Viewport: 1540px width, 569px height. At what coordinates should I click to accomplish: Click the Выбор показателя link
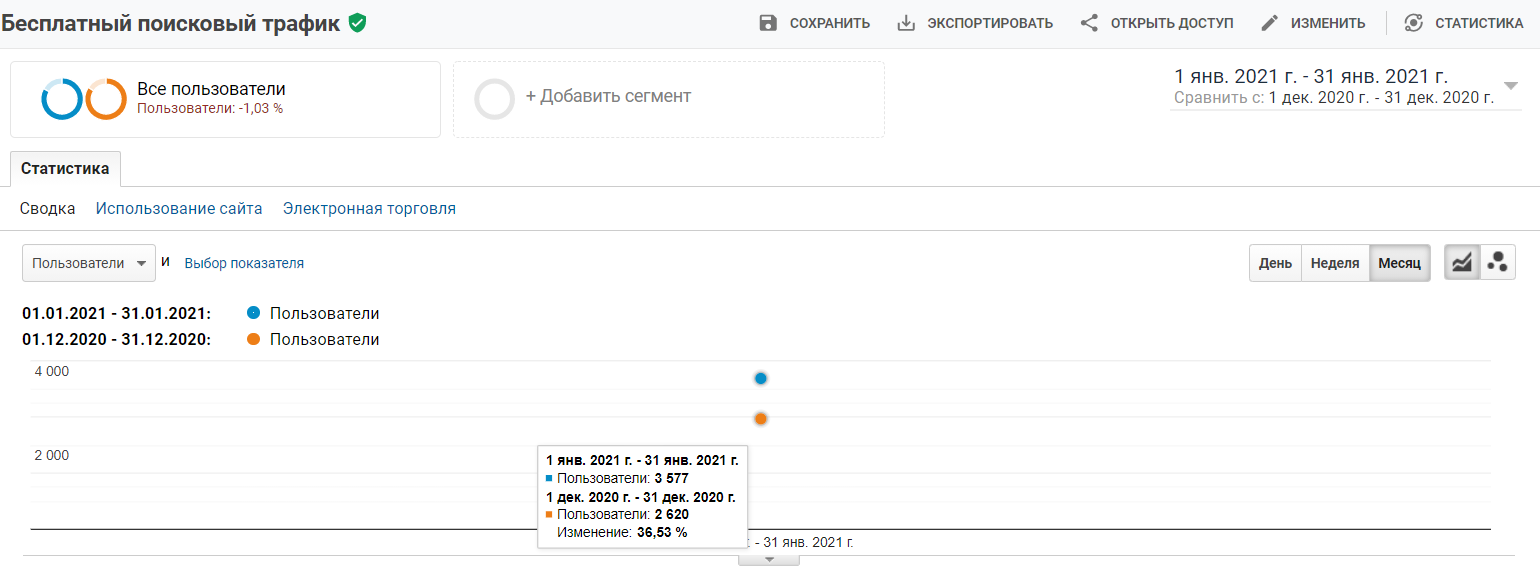click(244, 263)
